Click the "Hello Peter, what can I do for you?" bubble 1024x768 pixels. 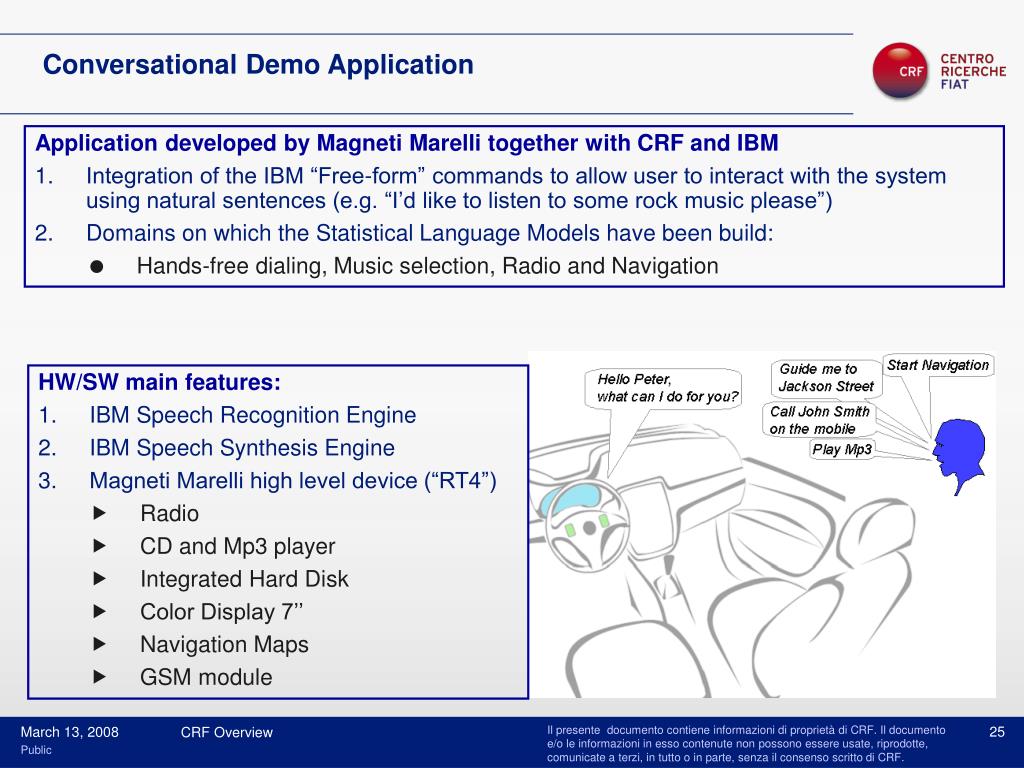663,388
